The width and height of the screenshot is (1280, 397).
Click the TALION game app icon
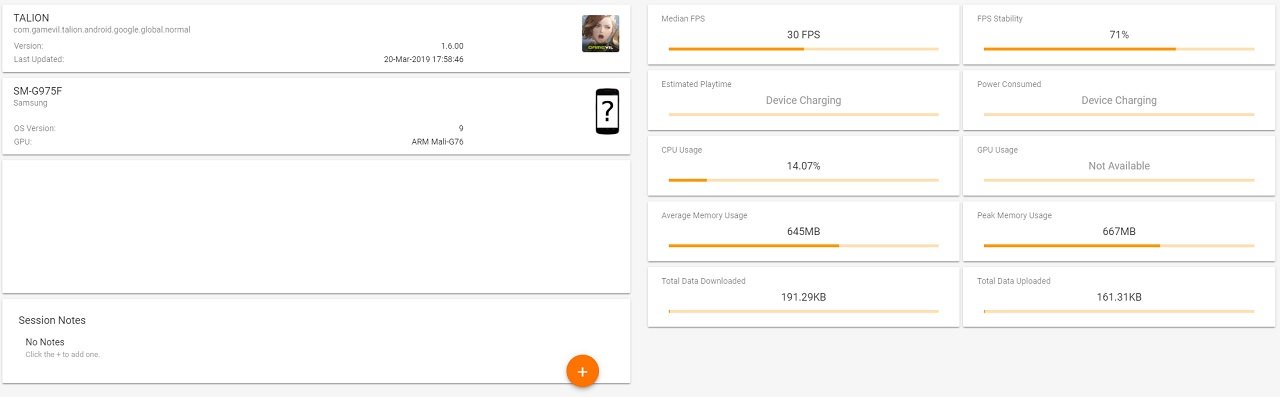coord(600,33)
